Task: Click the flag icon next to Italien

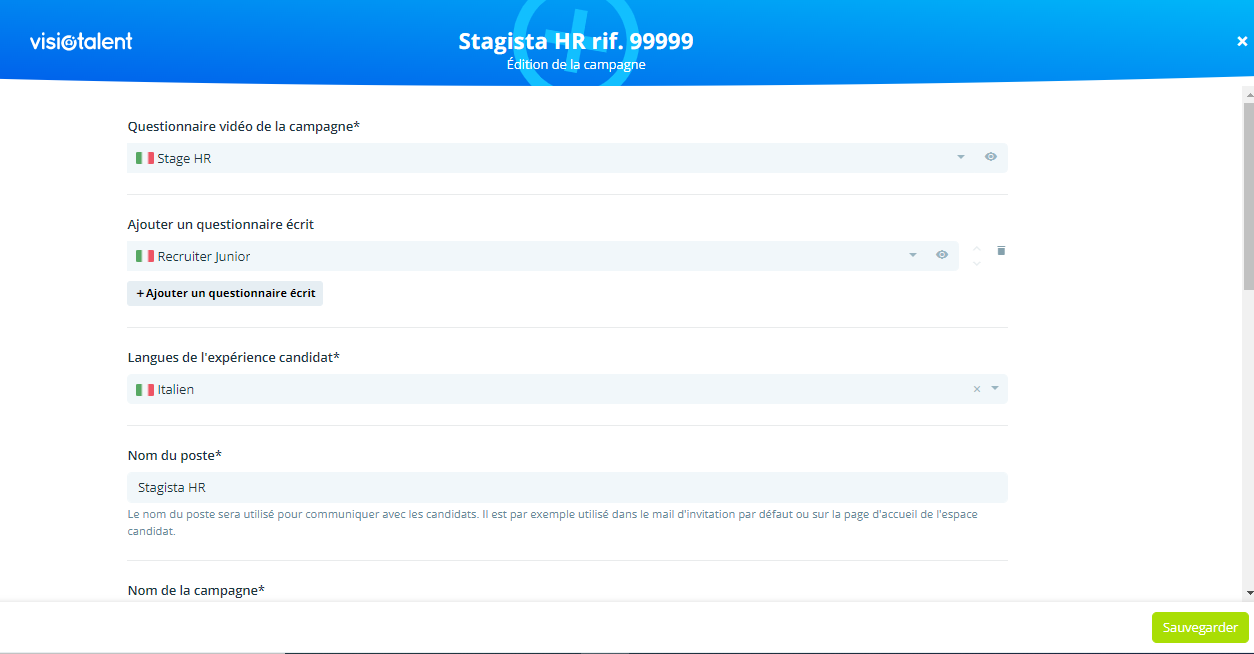Action: pos(145,389)
